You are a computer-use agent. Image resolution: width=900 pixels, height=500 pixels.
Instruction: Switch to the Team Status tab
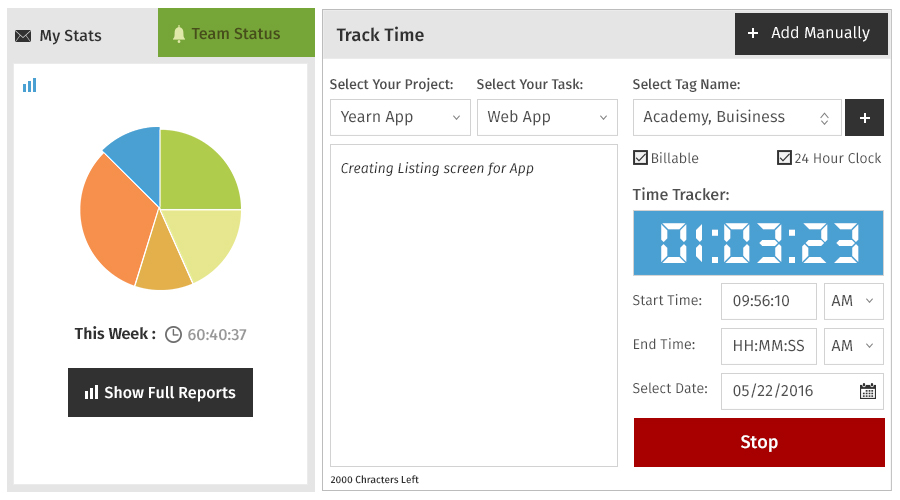236,33
